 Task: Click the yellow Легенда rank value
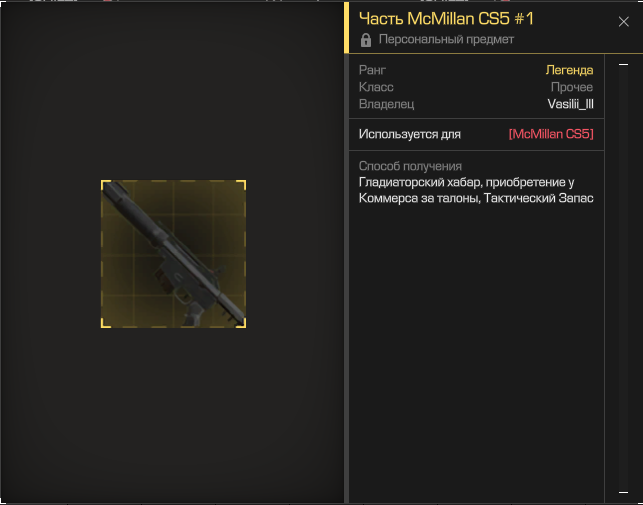pos(569,70)
